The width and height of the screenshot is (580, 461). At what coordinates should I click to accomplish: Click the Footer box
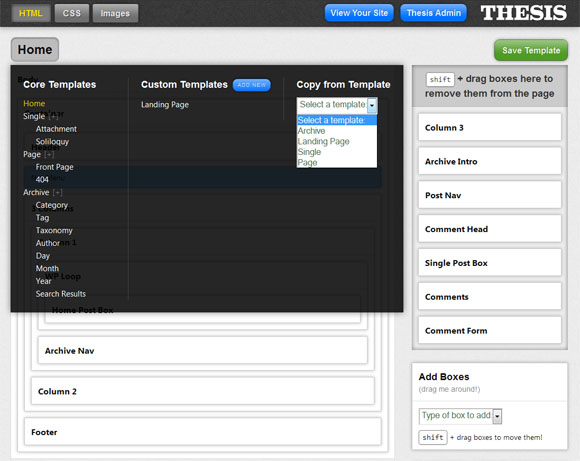click(203, 432)
